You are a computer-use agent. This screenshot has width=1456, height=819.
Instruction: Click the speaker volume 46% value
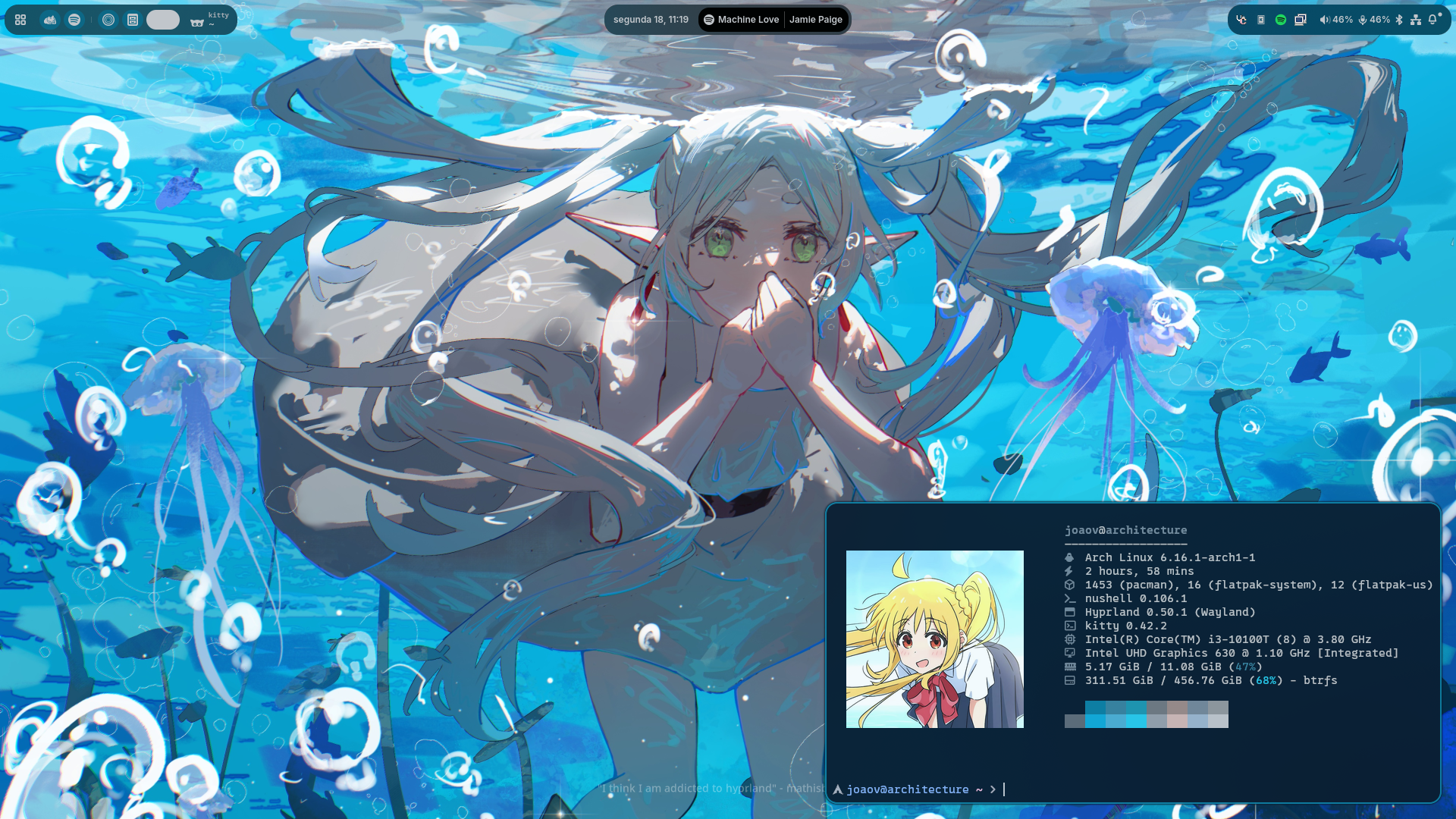pos(1343,20)
